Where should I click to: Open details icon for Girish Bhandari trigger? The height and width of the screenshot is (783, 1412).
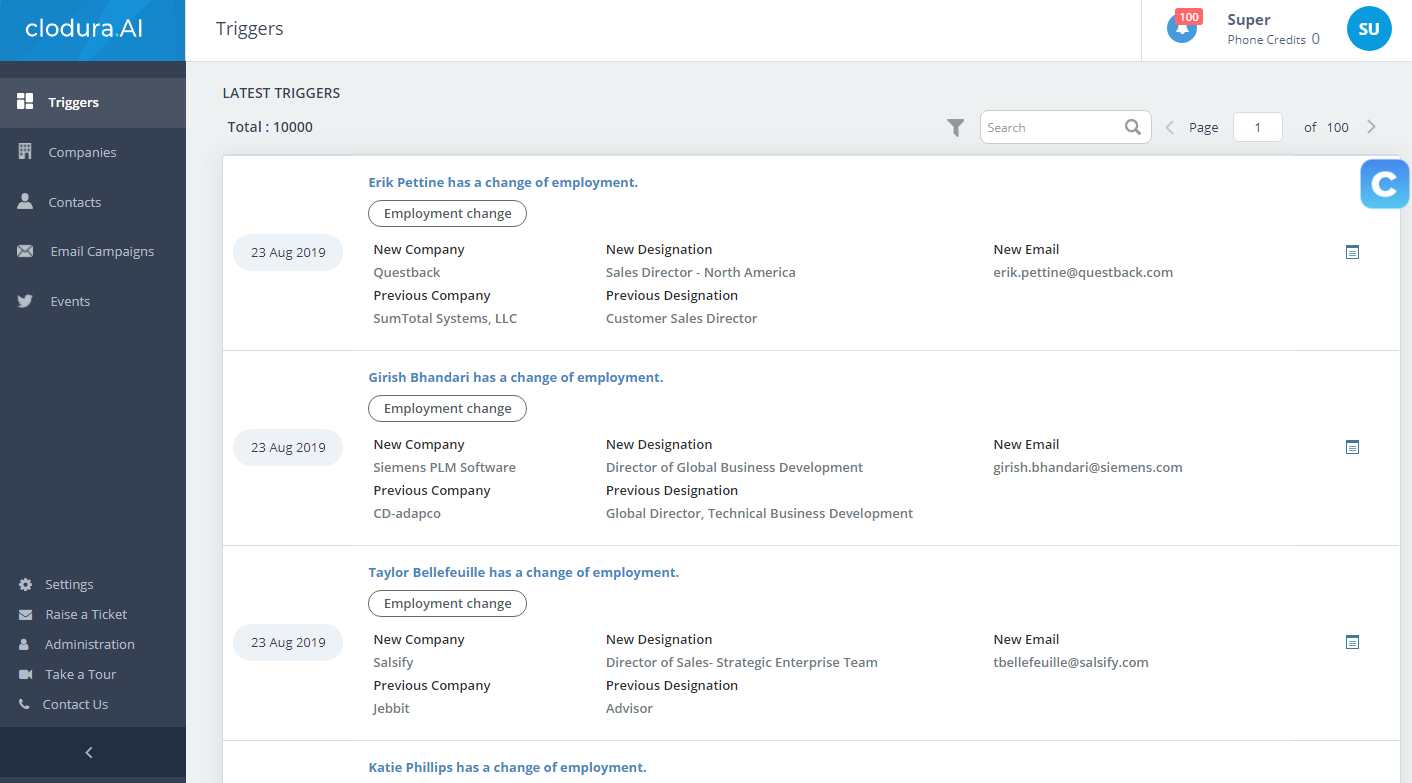1352,447
